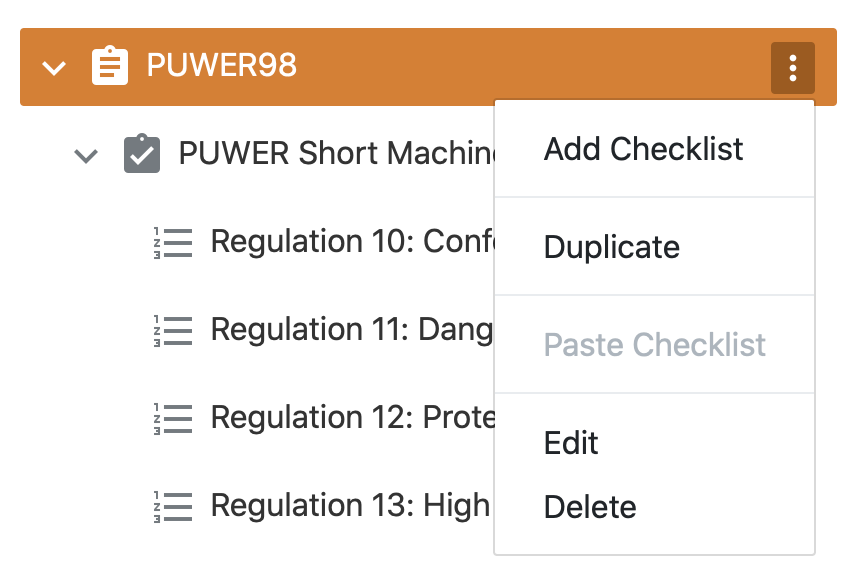The height and width of the screenshot is (576, 852).
Task: Select Duplicate in the context menu
Action: (612, 247)
